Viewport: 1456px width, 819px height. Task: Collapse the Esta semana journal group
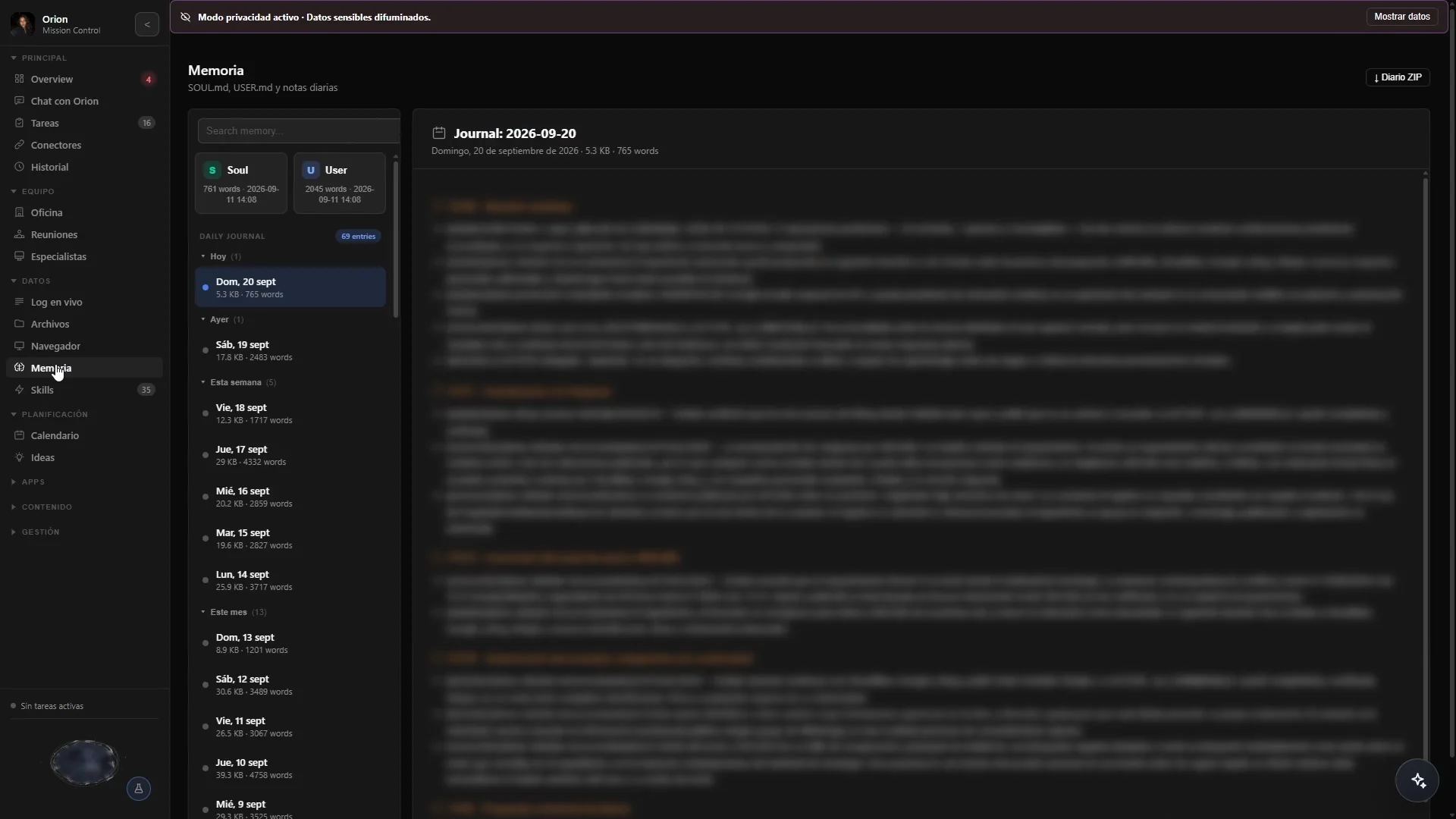click(x=237, y=382)
